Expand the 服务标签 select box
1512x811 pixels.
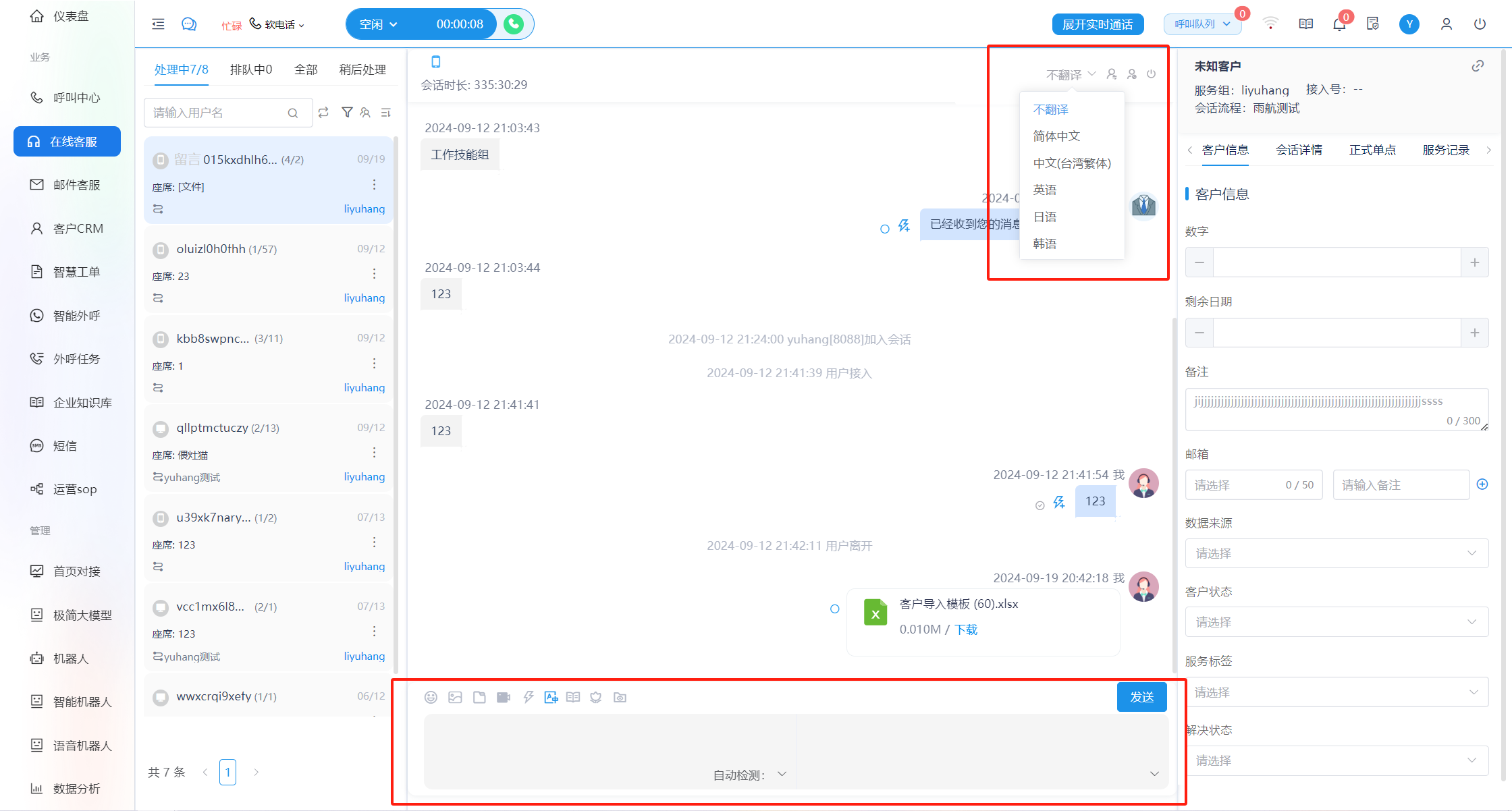(1336, 692)
